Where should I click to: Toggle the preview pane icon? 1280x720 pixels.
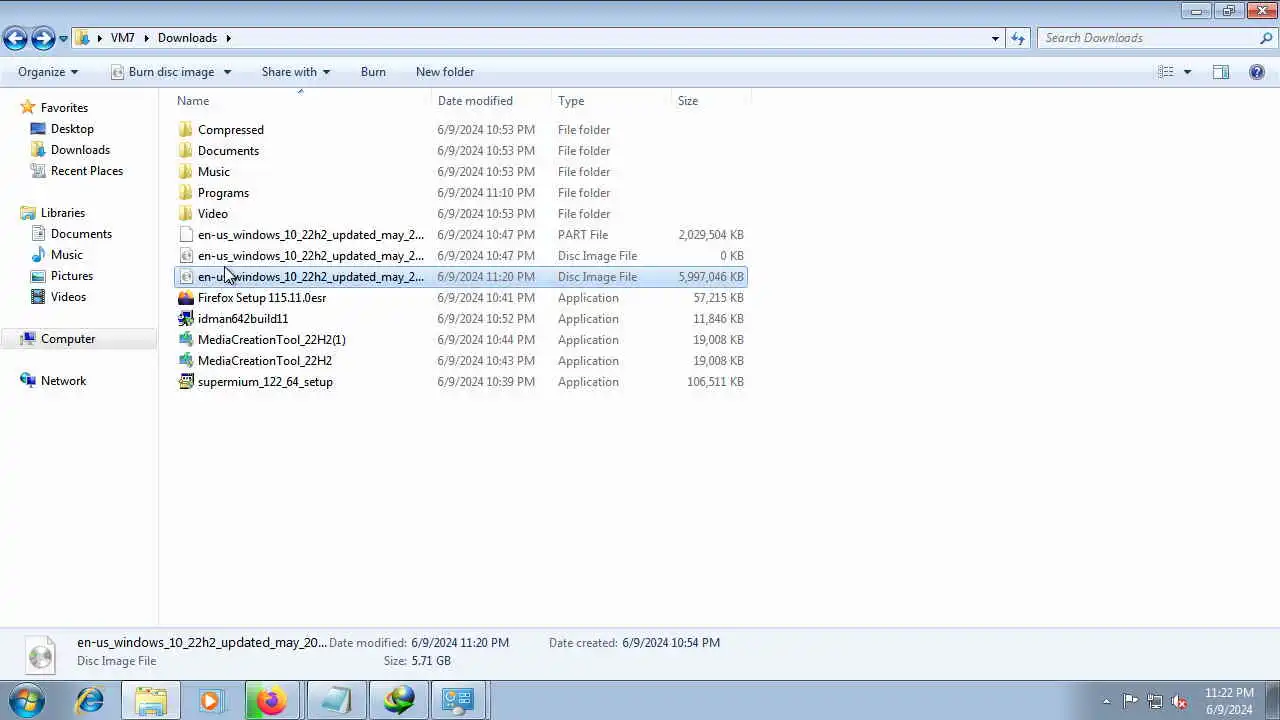(1221, 72)
